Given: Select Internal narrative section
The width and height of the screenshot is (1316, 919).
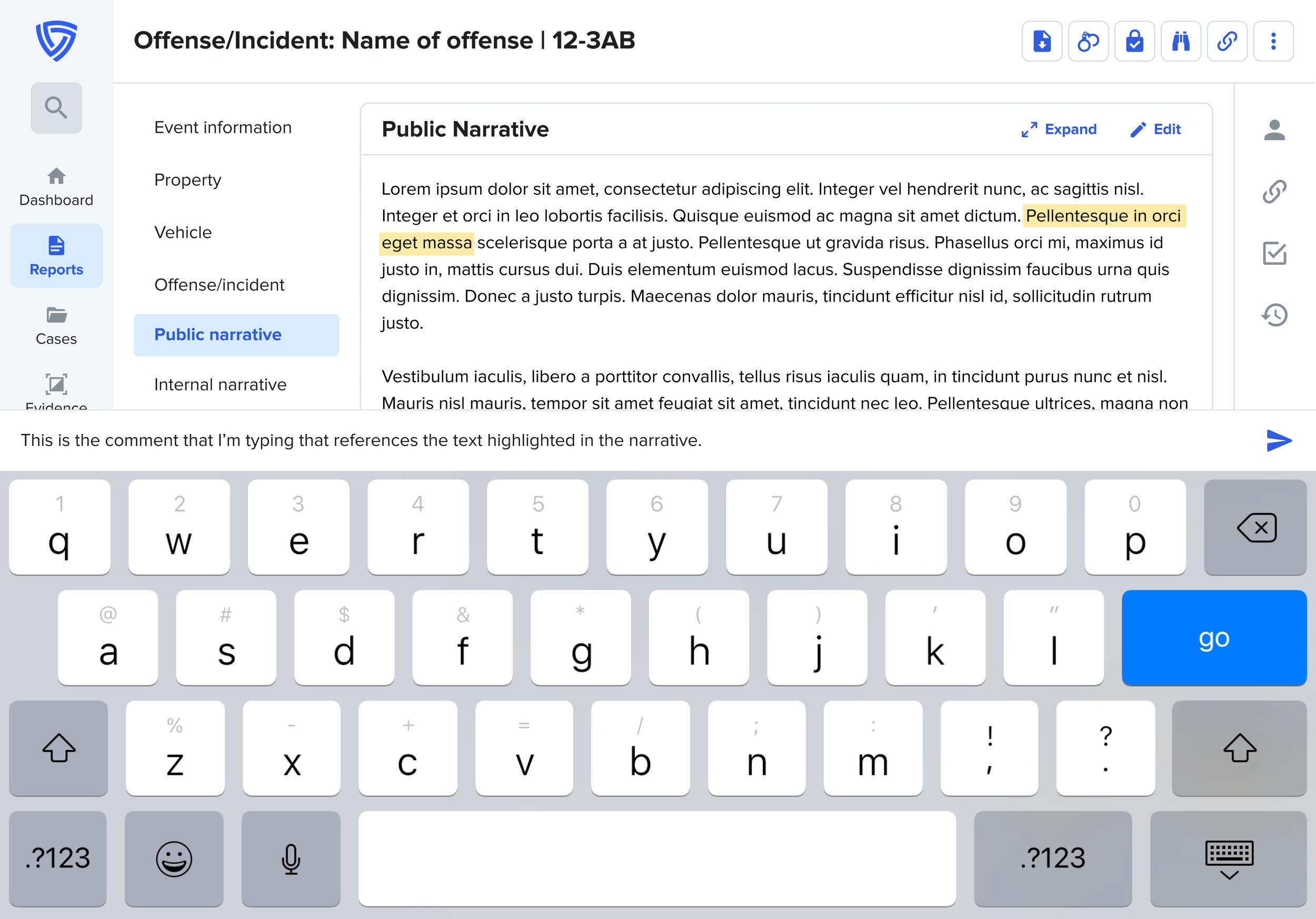Looking at the screenshot, I should pos(220,384).
